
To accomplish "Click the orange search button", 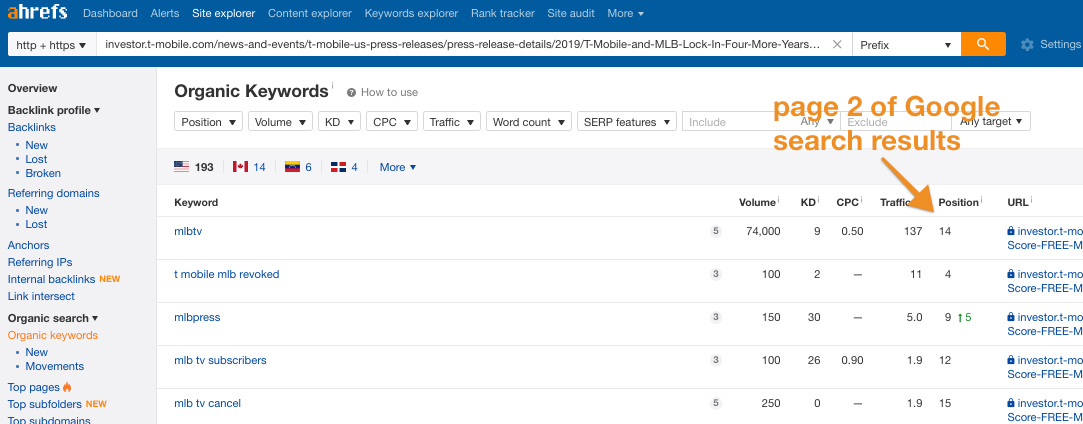I will point(983,44).
